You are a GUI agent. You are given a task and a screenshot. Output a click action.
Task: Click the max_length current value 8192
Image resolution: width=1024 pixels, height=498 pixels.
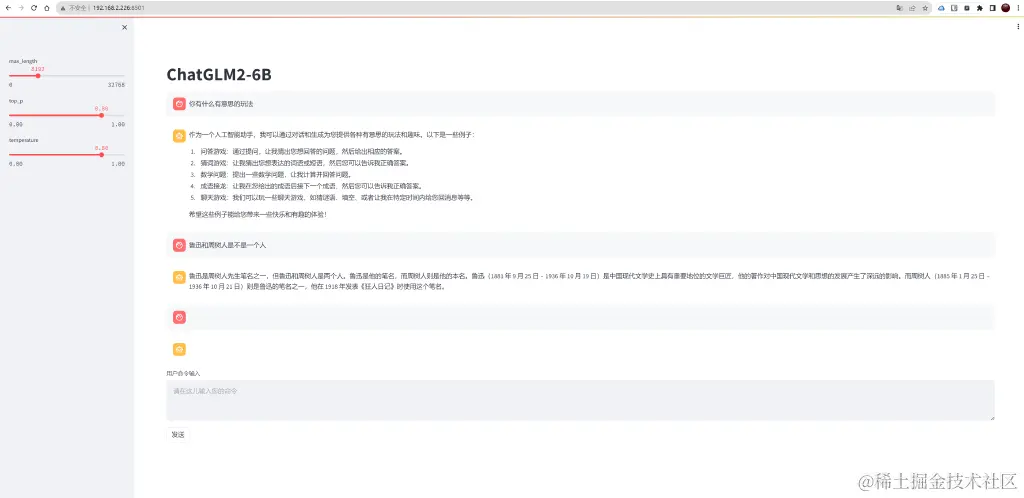[38, 69]
